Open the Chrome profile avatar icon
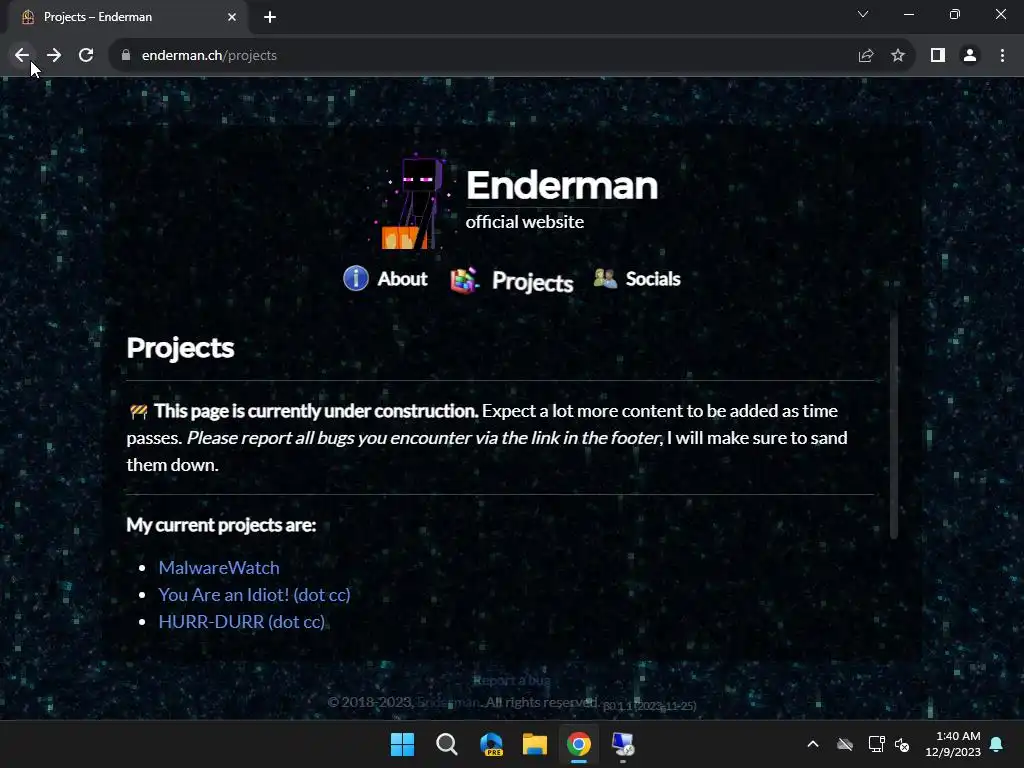The image size is (1024, 768). (970, 56)
